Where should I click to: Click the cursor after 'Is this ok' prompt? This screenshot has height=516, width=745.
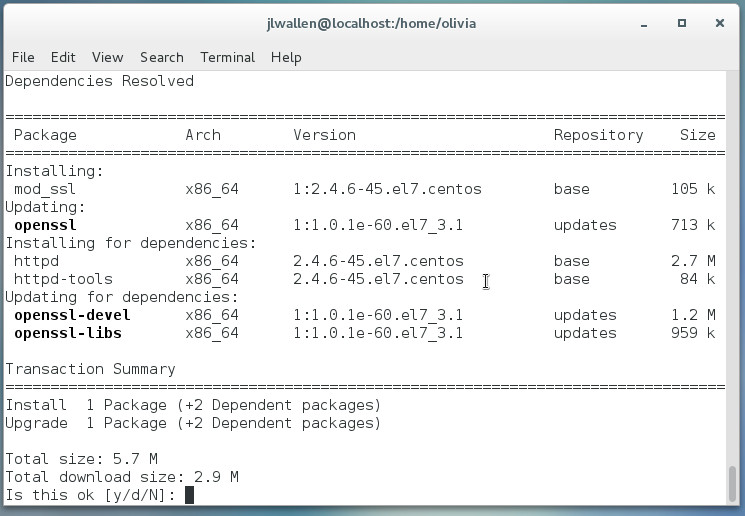189,495
